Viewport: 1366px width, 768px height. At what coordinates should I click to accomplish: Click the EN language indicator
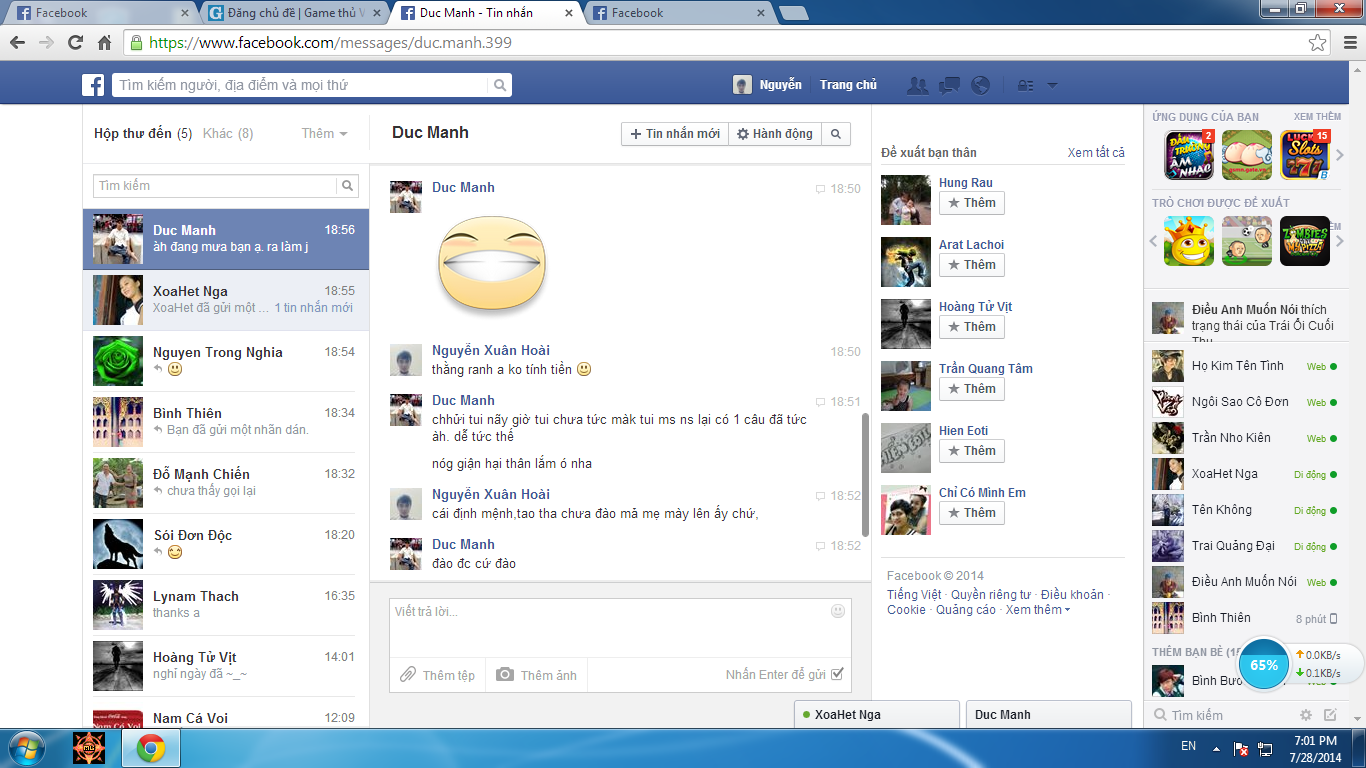click(x=1188, y=746)
